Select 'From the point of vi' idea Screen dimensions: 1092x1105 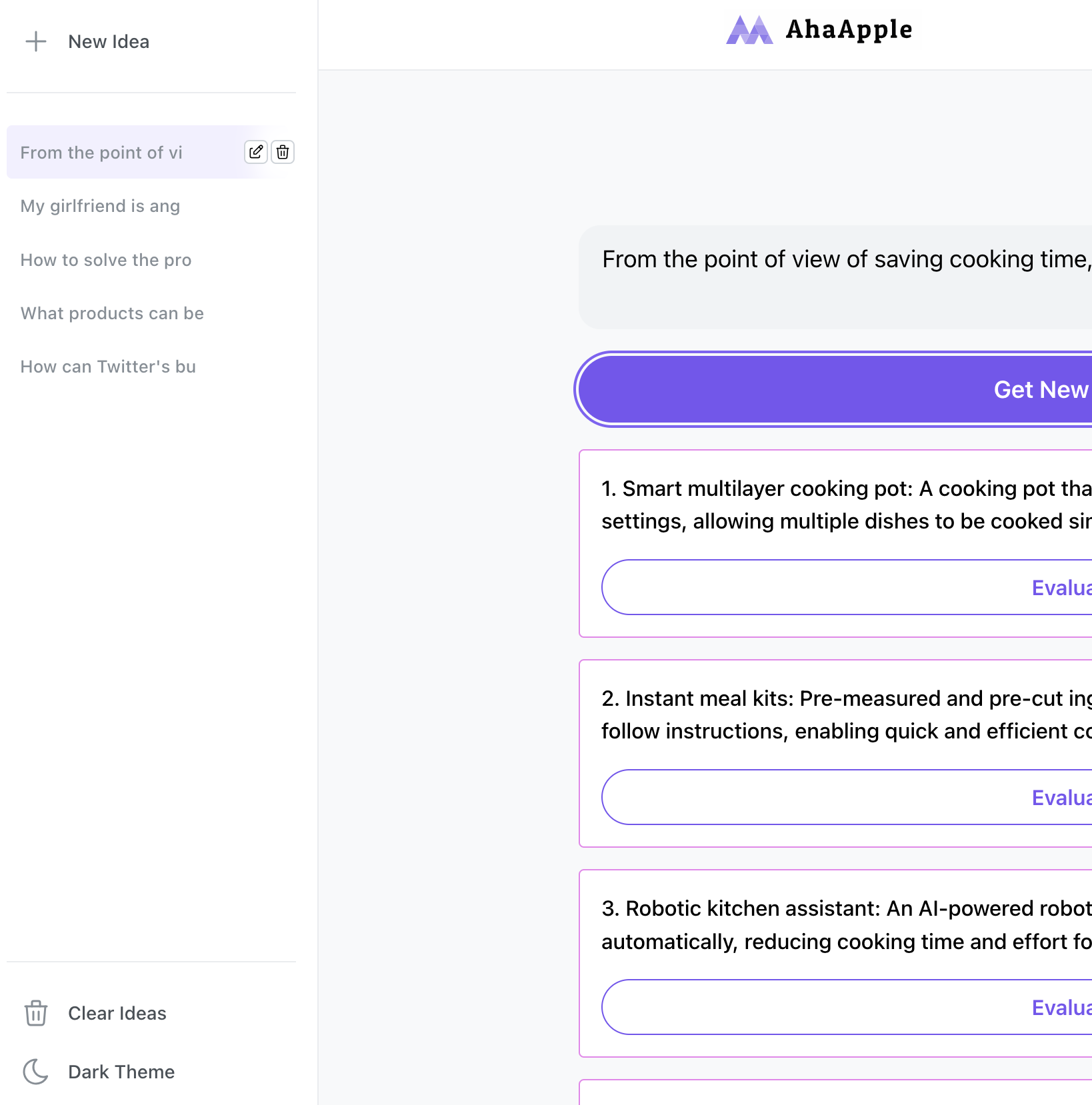tap(101, 153)
